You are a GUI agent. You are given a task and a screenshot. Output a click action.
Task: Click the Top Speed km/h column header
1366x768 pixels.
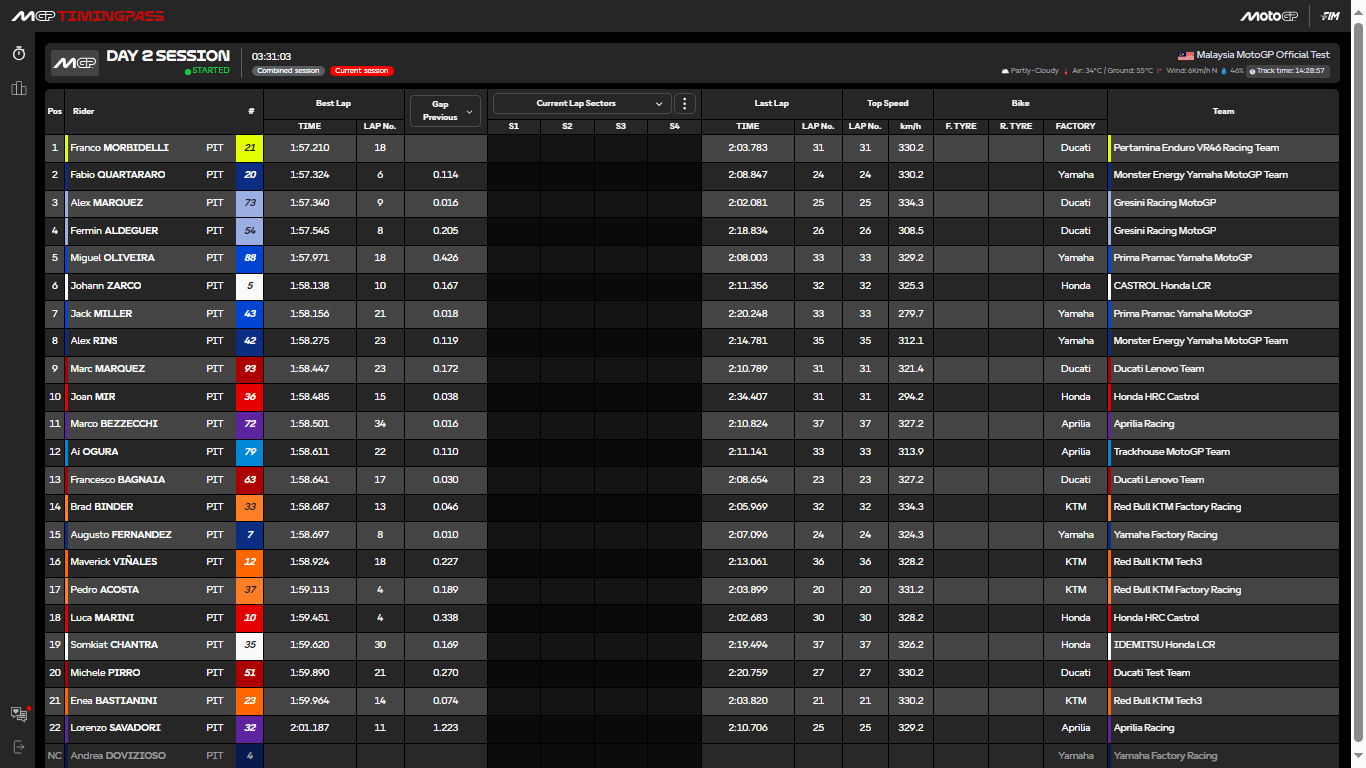tap(910, 126)
